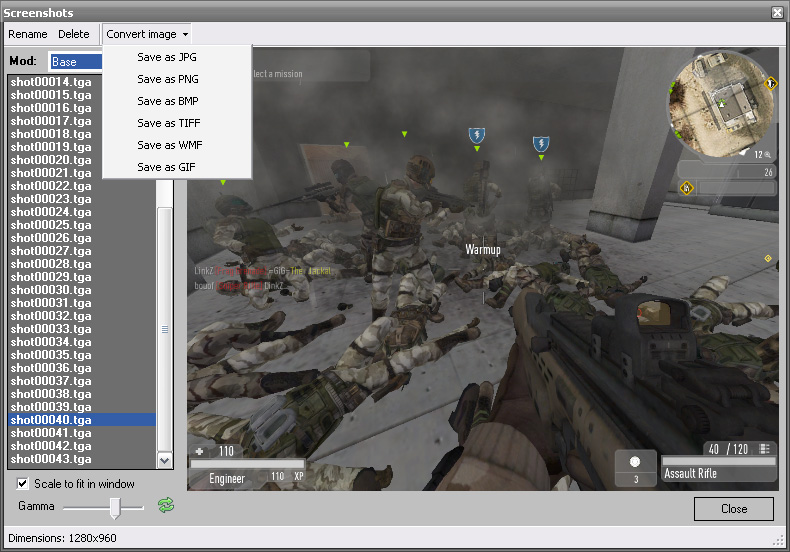Select shot00029.tga in the list
The width and height of the screenshot is (790, 552).
(82, 277)
